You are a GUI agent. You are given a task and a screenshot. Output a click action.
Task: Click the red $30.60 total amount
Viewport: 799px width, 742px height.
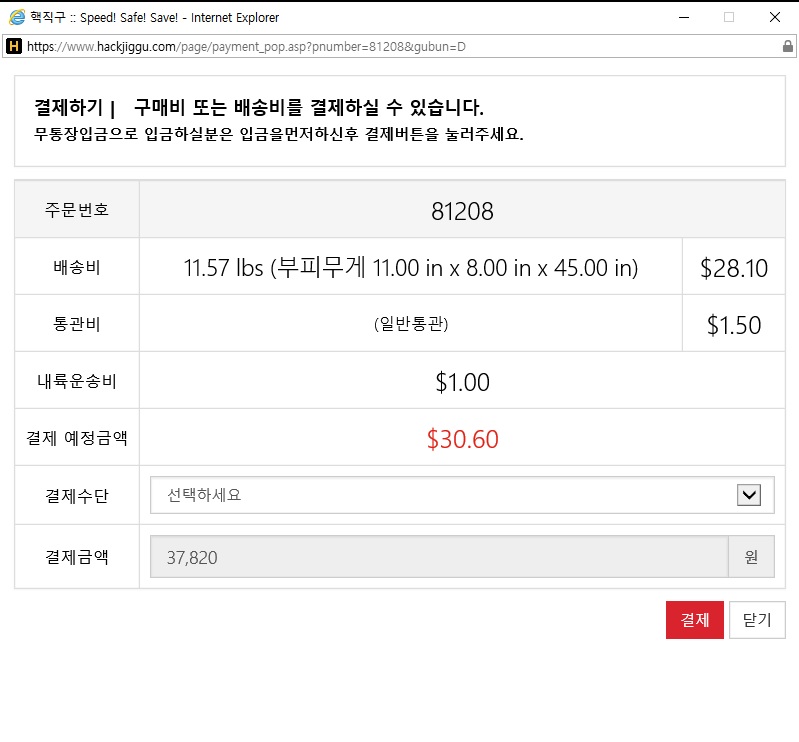click(462, 439)
